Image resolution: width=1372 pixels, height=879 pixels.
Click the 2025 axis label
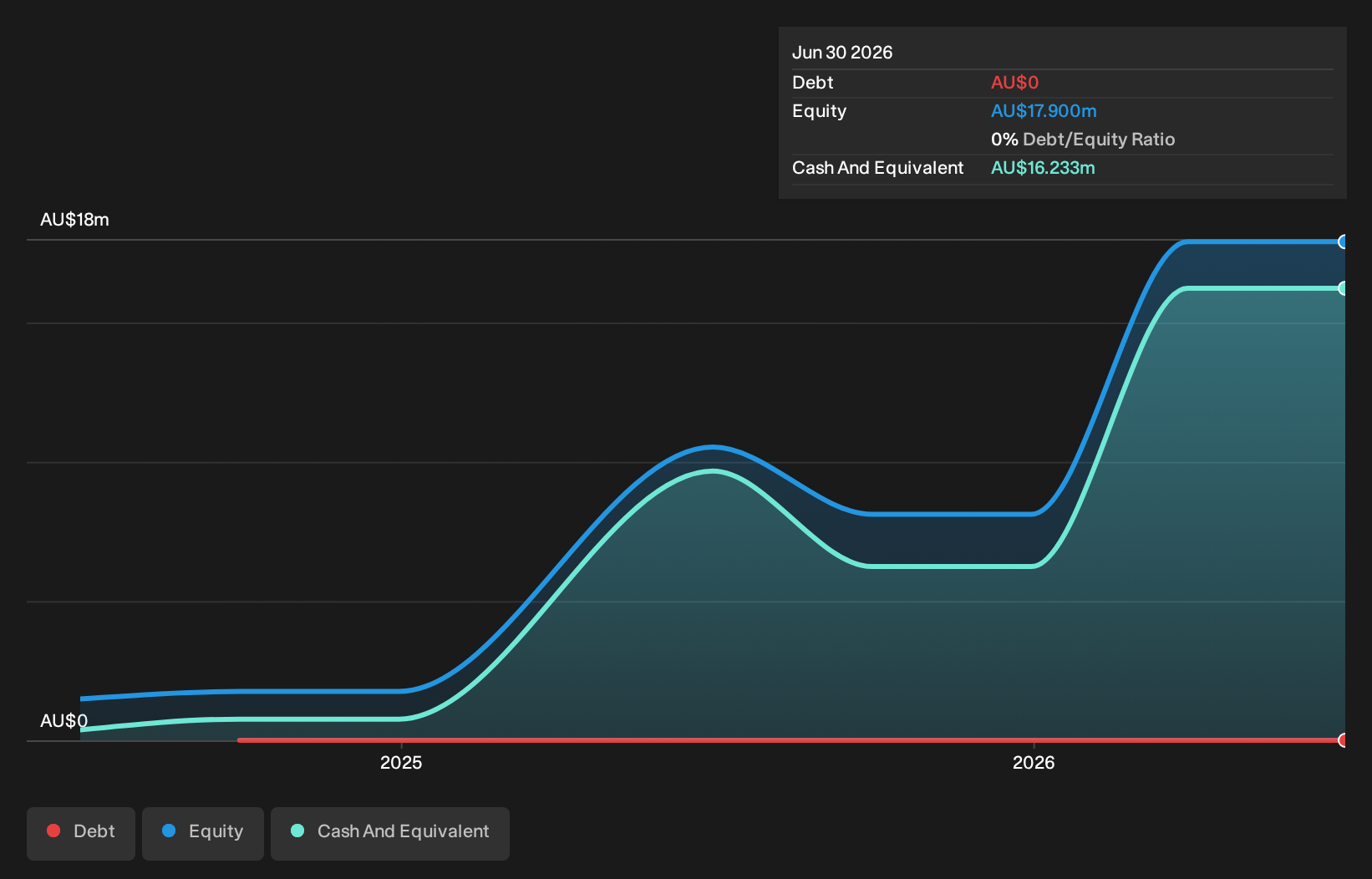tap(401, 762)
